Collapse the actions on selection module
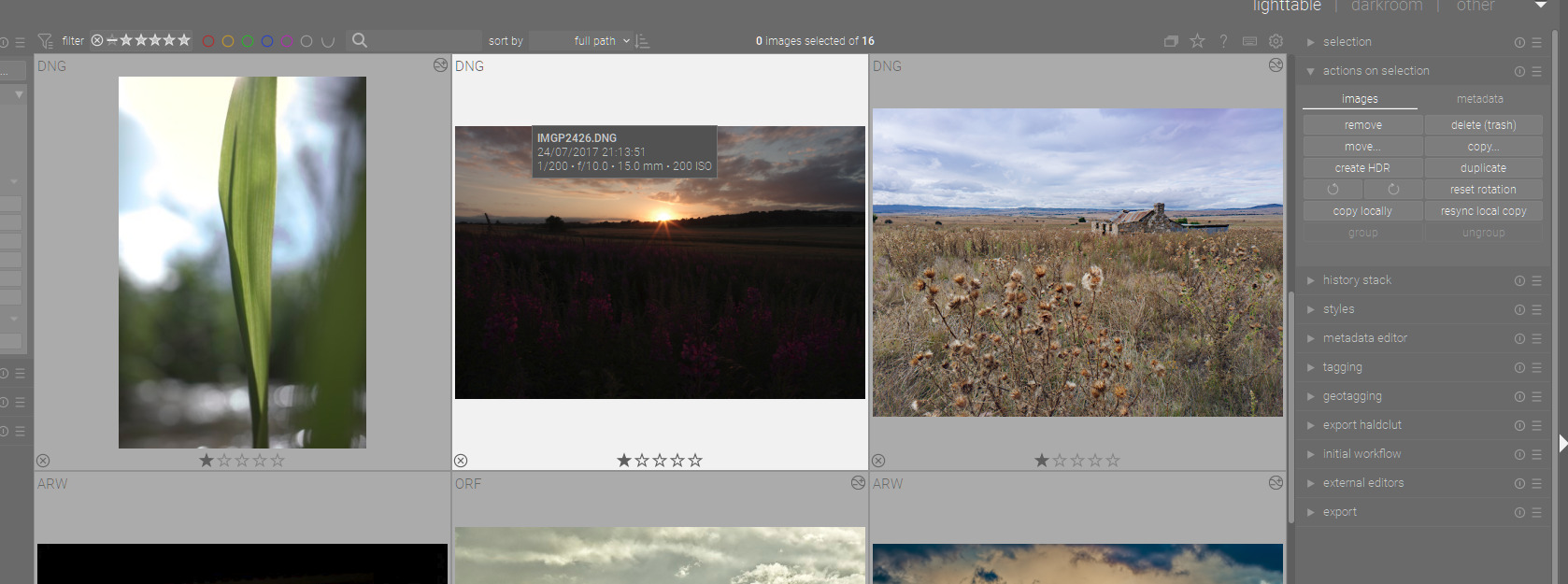Viewport: 1568px width, 584px height. tap(1376, 71)
